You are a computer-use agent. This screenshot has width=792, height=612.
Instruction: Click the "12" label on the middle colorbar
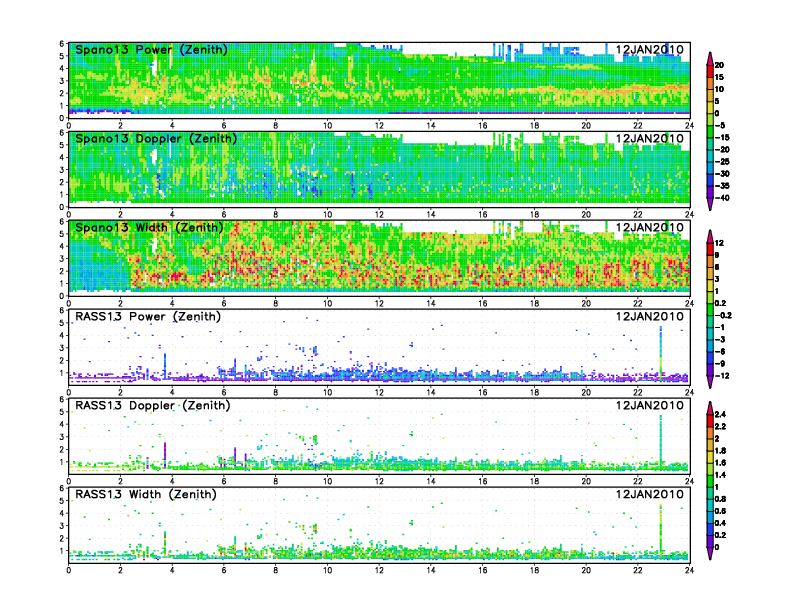tap(719, 243)
